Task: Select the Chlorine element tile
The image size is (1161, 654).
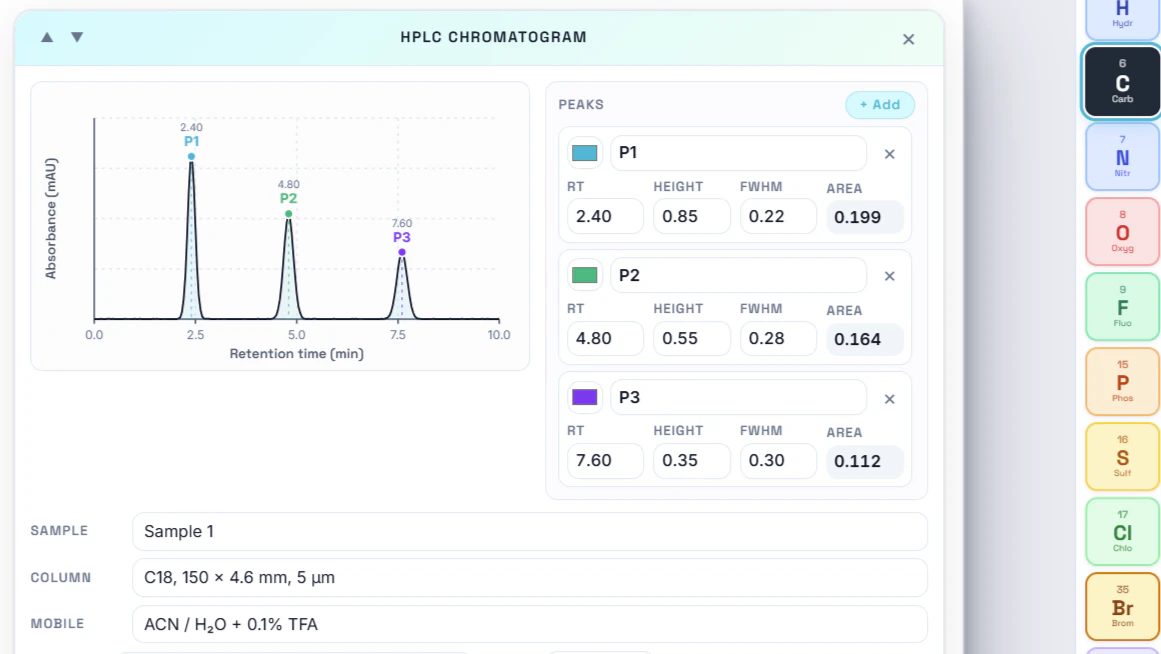Action: [x=1122, y=532]
